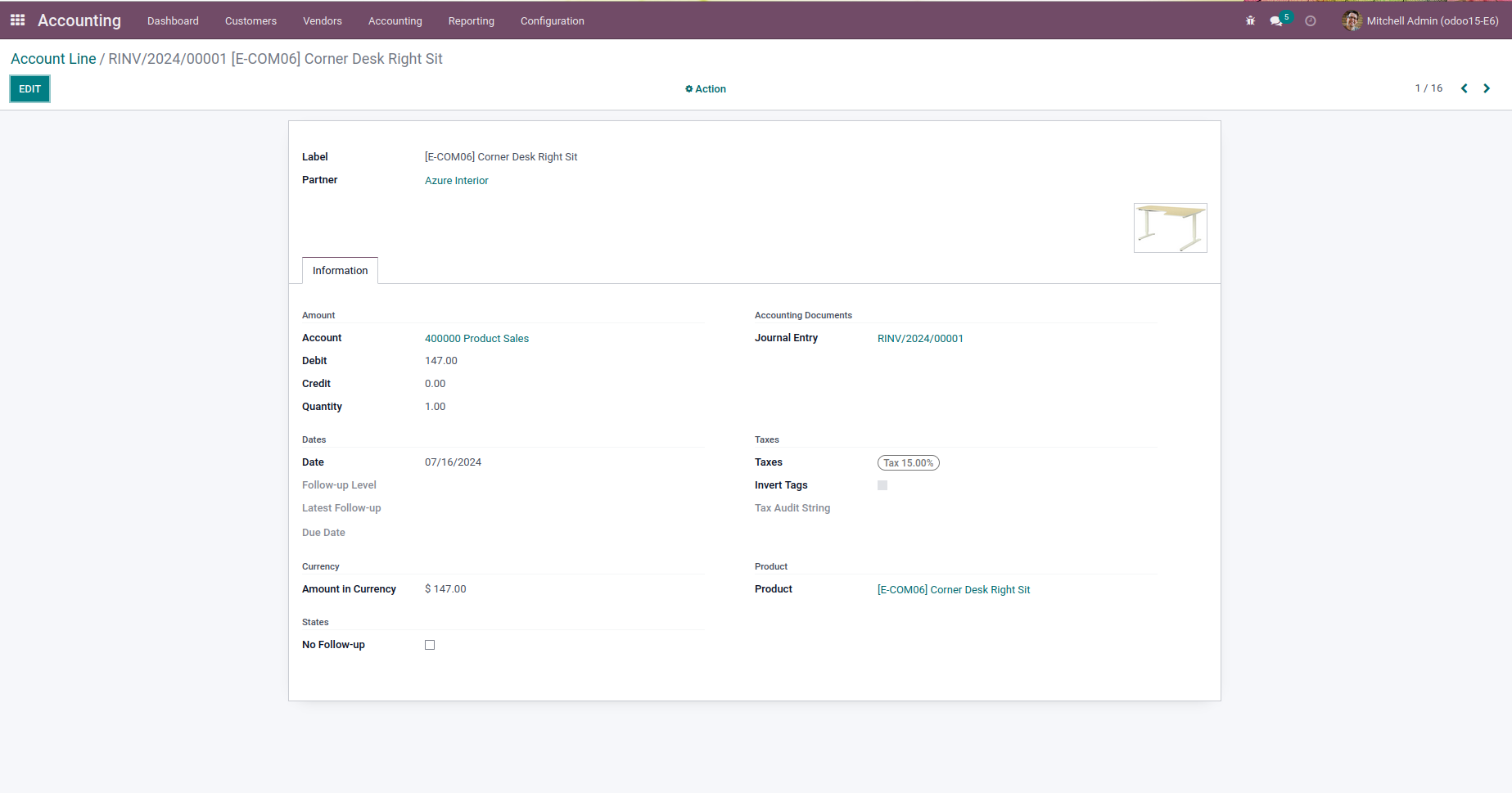Open the conversations chat icon
This screenshot has height=793, width=1512.
(1275, 21)
